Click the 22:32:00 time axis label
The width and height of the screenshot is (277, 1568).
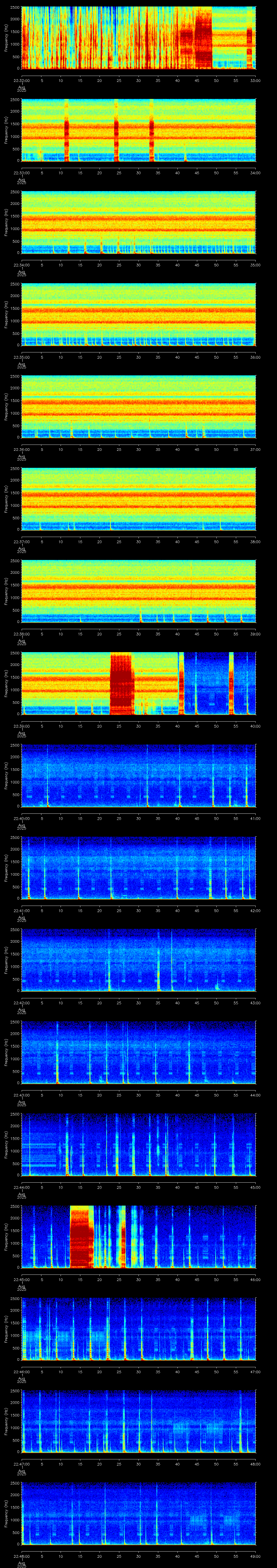click(x=21, y=80)
